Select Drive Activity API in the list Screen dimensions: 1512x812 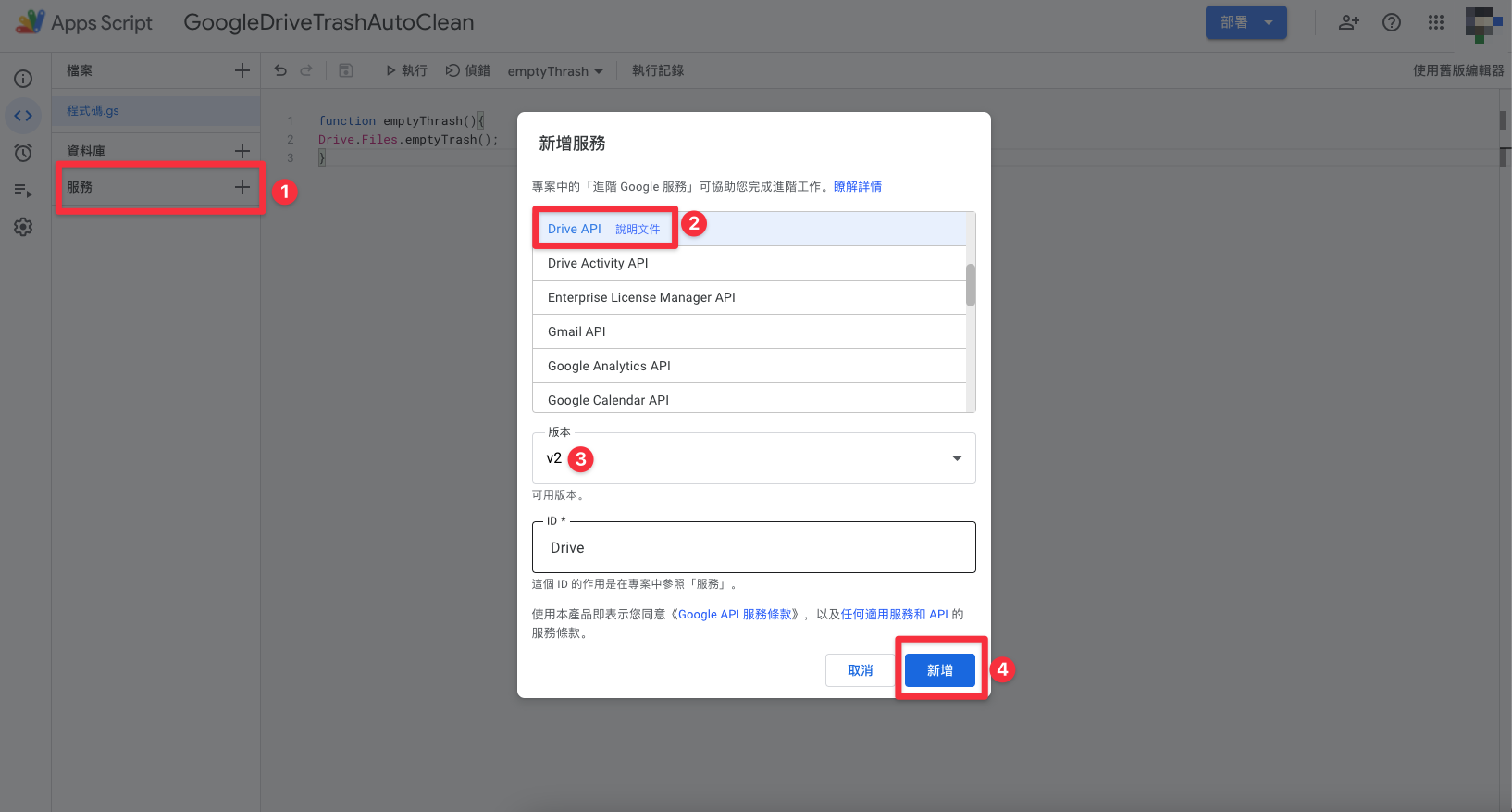point(750,263)
